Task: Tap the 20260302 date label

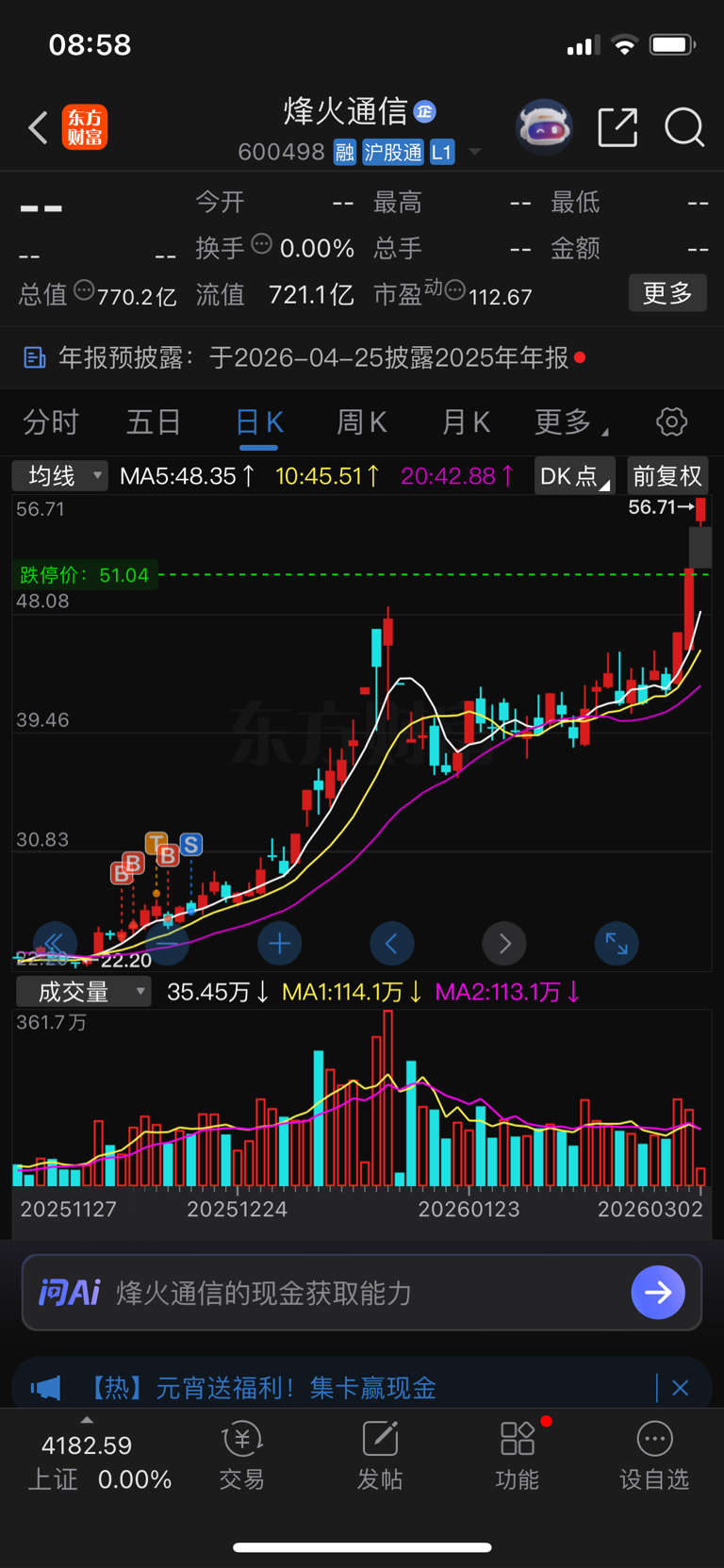Action: [650, 1209]
